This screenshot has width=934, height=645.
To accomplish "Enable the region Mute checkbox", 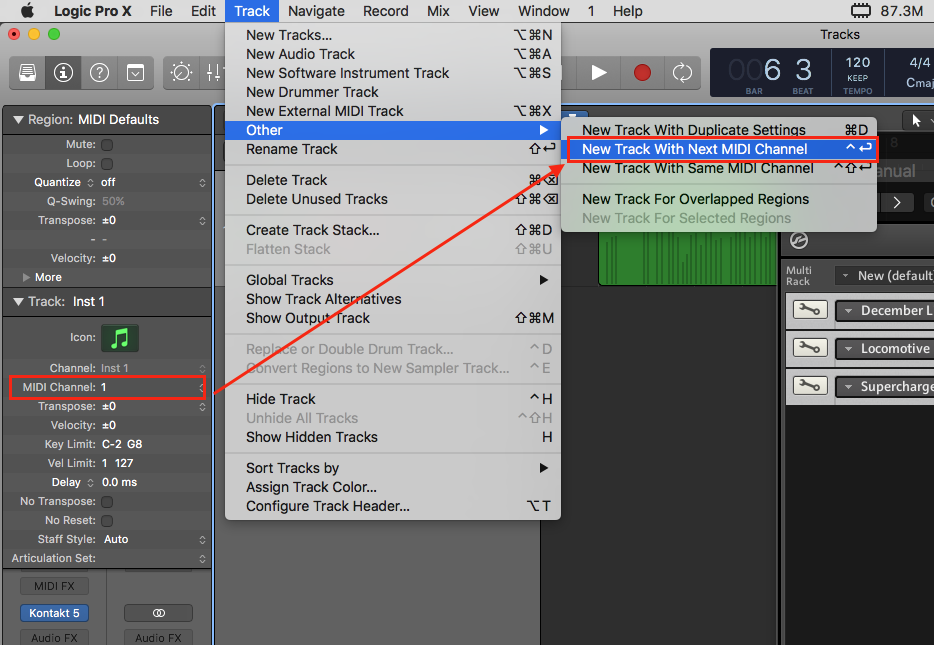I will click(107, 145).
